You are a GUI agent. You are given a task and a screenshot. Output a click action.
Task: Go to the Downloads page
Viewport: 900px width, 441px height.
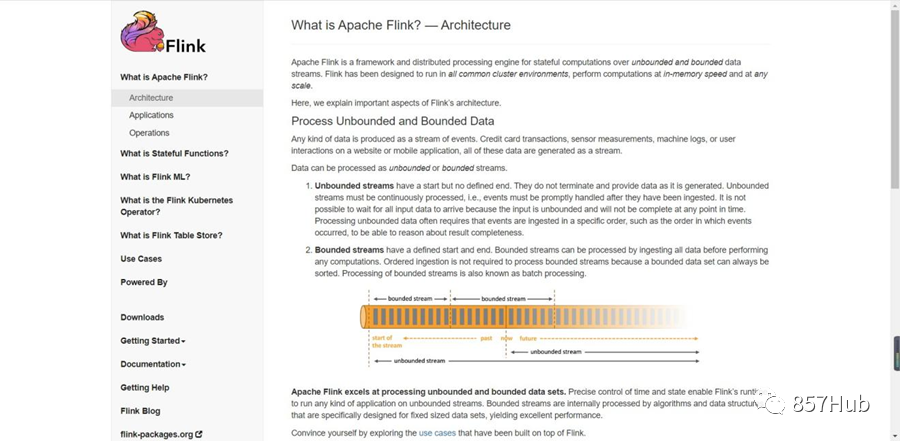[142, 318]
